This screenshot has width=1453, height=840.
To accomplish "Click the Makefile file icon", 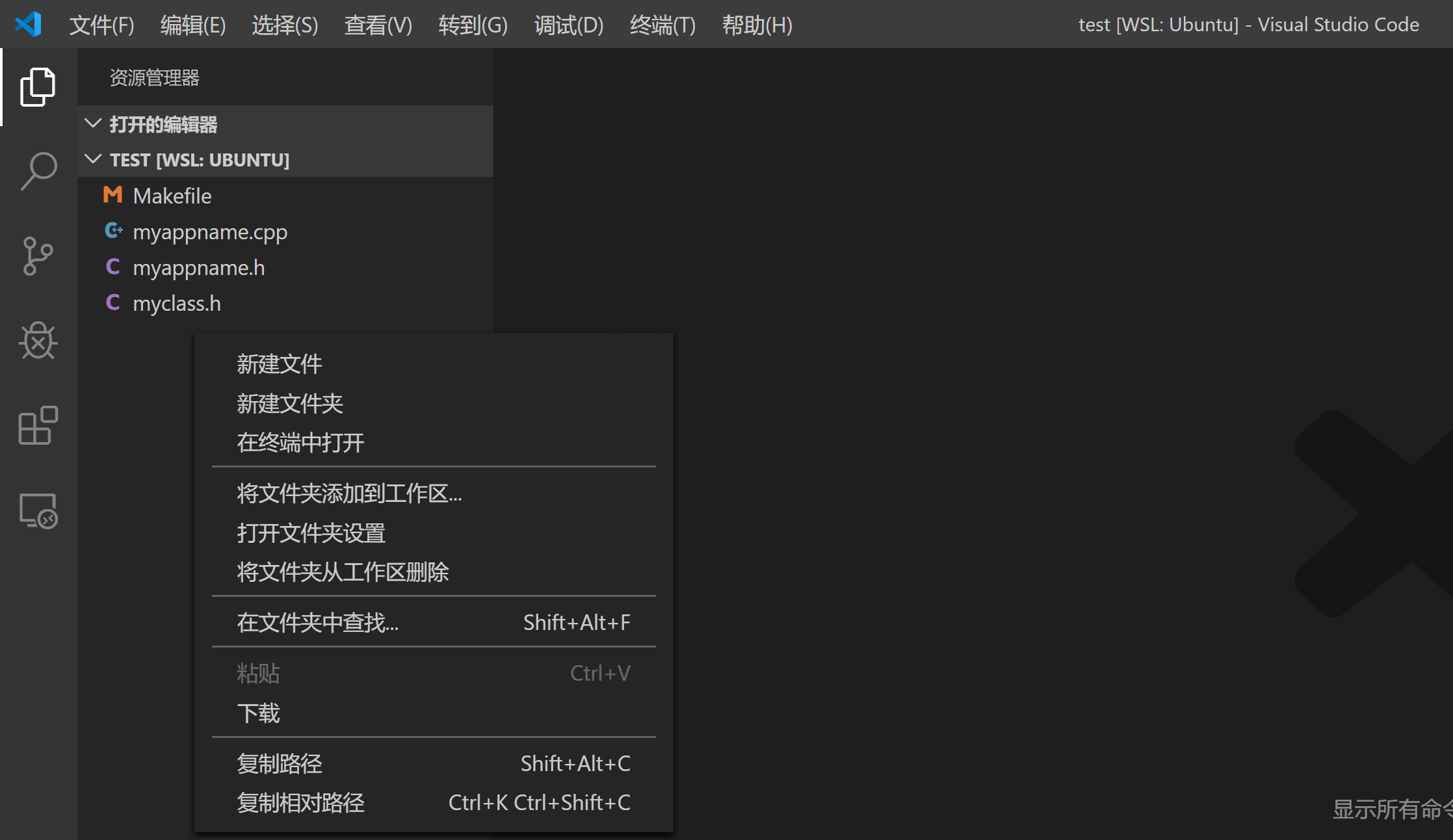I will 112,195.
